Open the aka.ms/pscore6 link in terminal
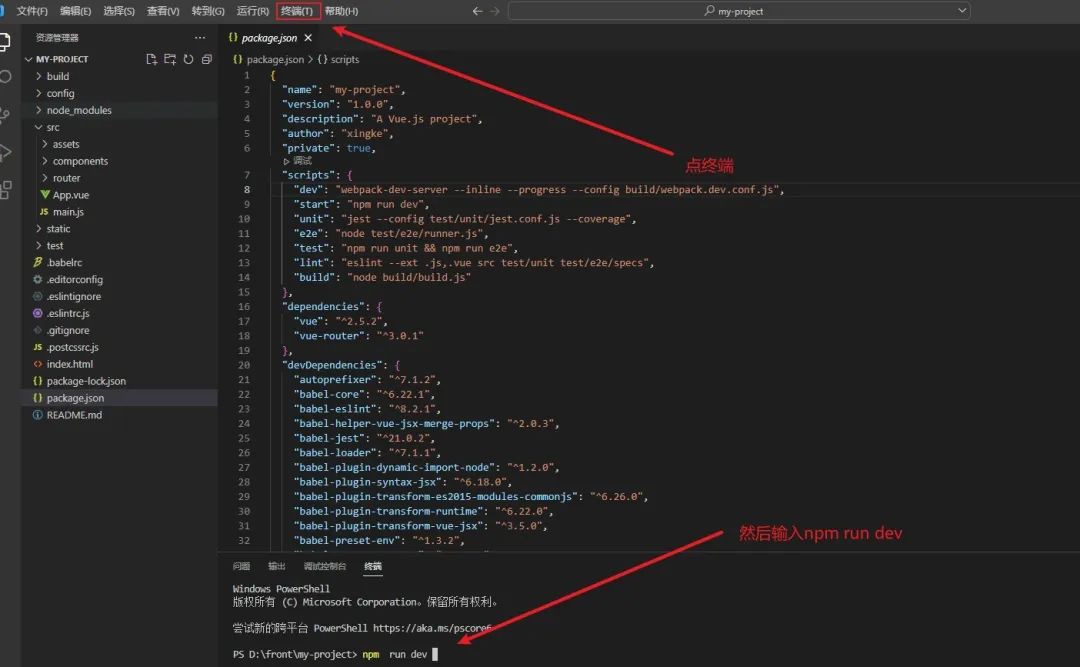The height and width of the screenshot is (667, 1080). (x=432, y=628)
